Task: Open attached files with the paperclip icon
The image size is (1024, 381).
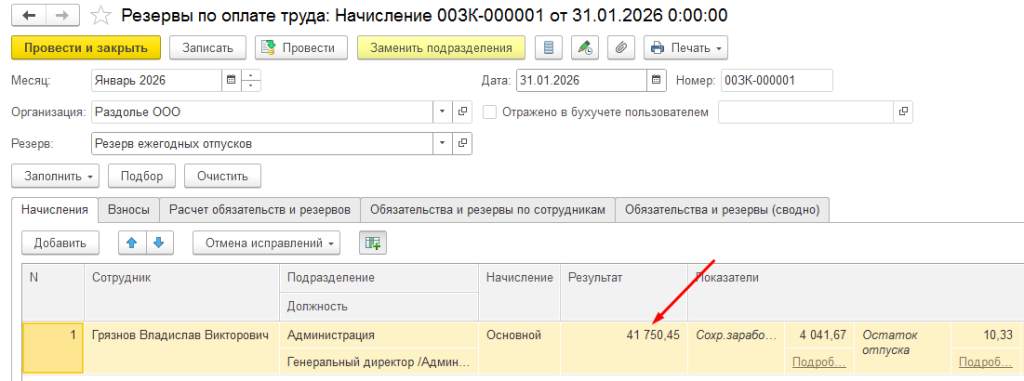Action: click(621, 48)
